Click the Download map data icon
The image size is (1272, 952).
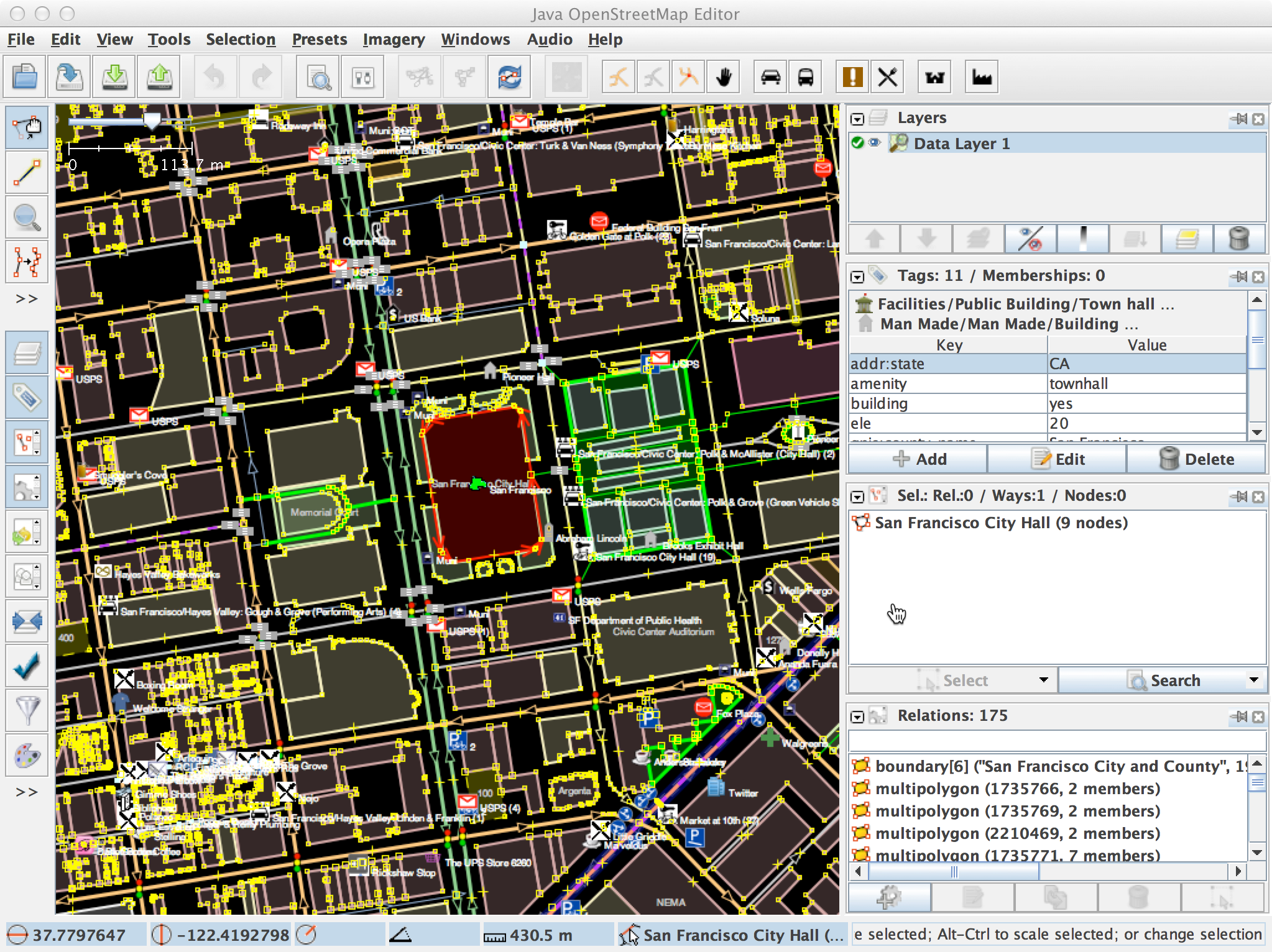[114, 77]
